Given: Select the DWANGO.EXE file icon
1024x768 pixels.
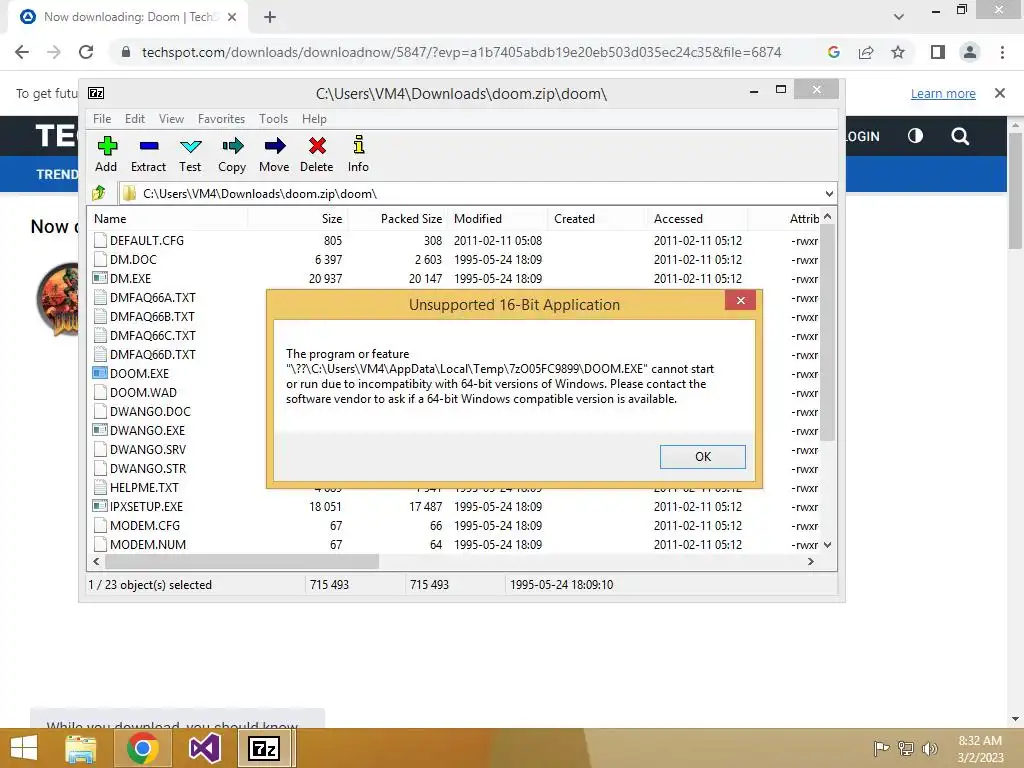Looking at the screenshot, I should click(x=99, y=430).
